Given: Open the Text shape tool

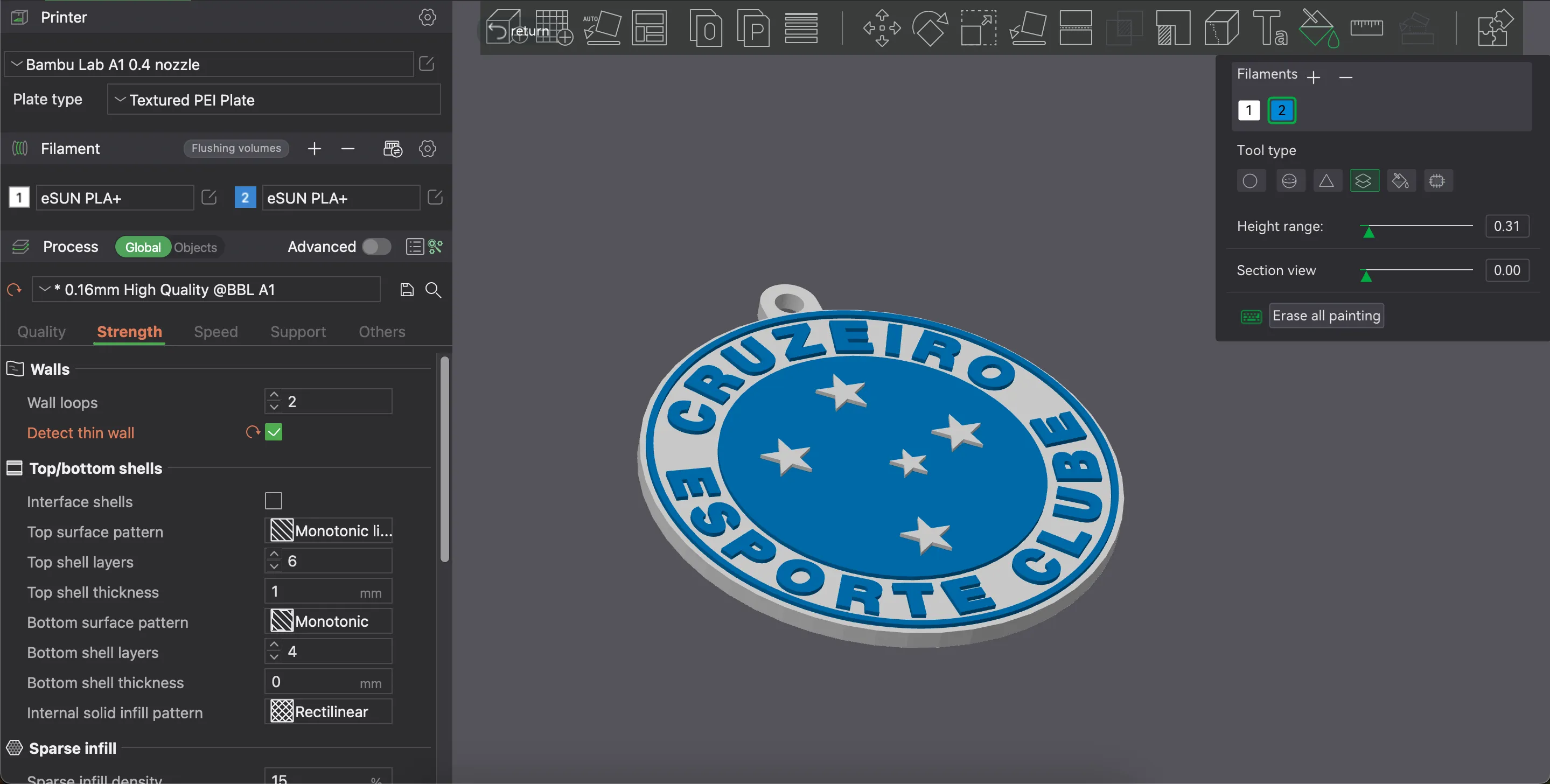Looking at the screenshot, I should [x=1269, y=27].
